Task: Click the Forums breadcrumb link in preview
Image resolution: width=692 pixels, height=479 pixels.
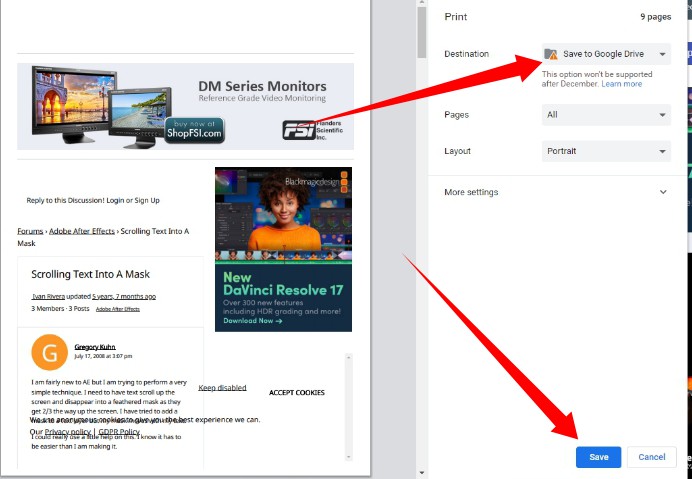Action: (30, 231)
